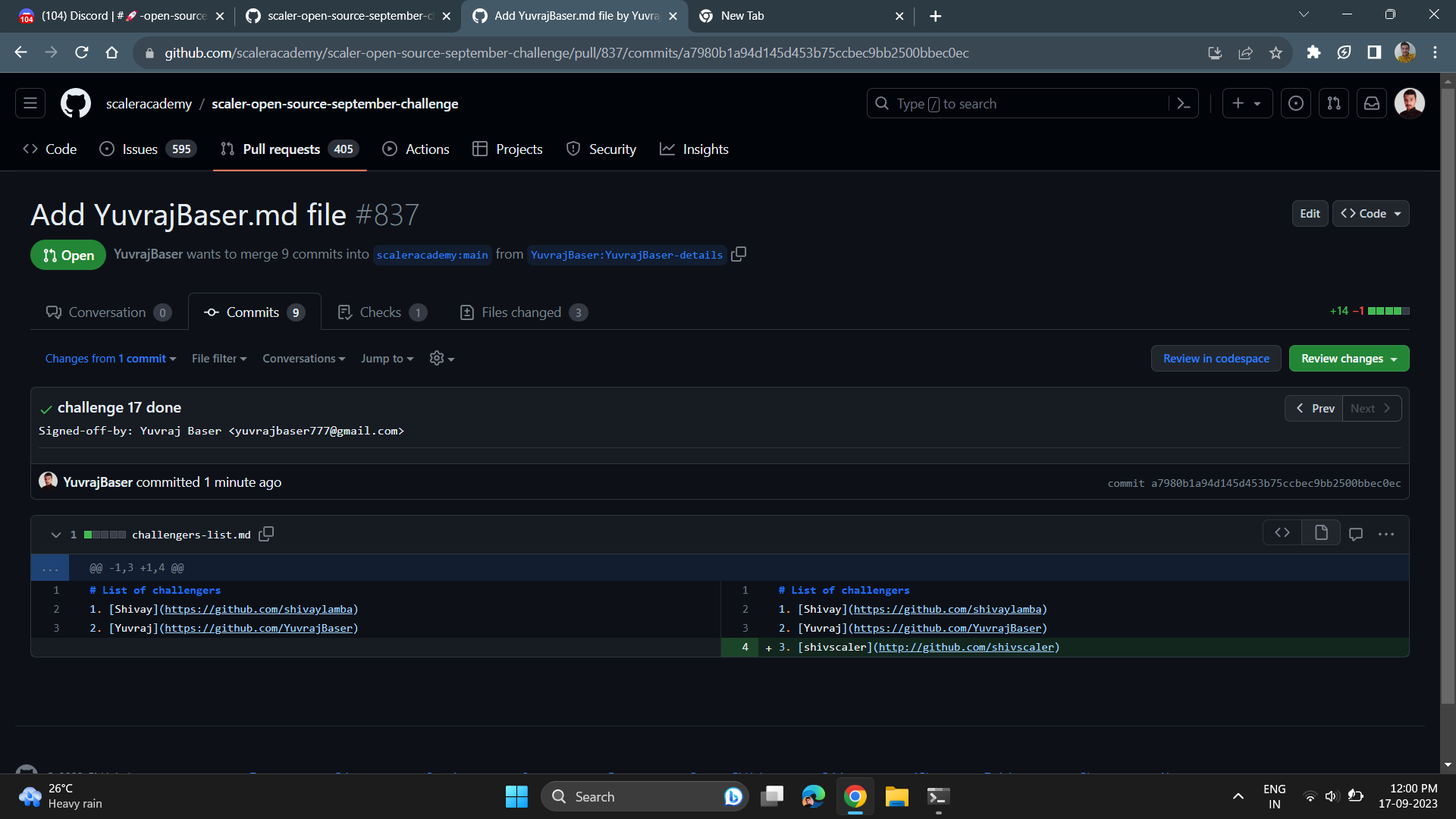Click the Windows Search box in taskbar
The image size is (1456, 819).
645,796
